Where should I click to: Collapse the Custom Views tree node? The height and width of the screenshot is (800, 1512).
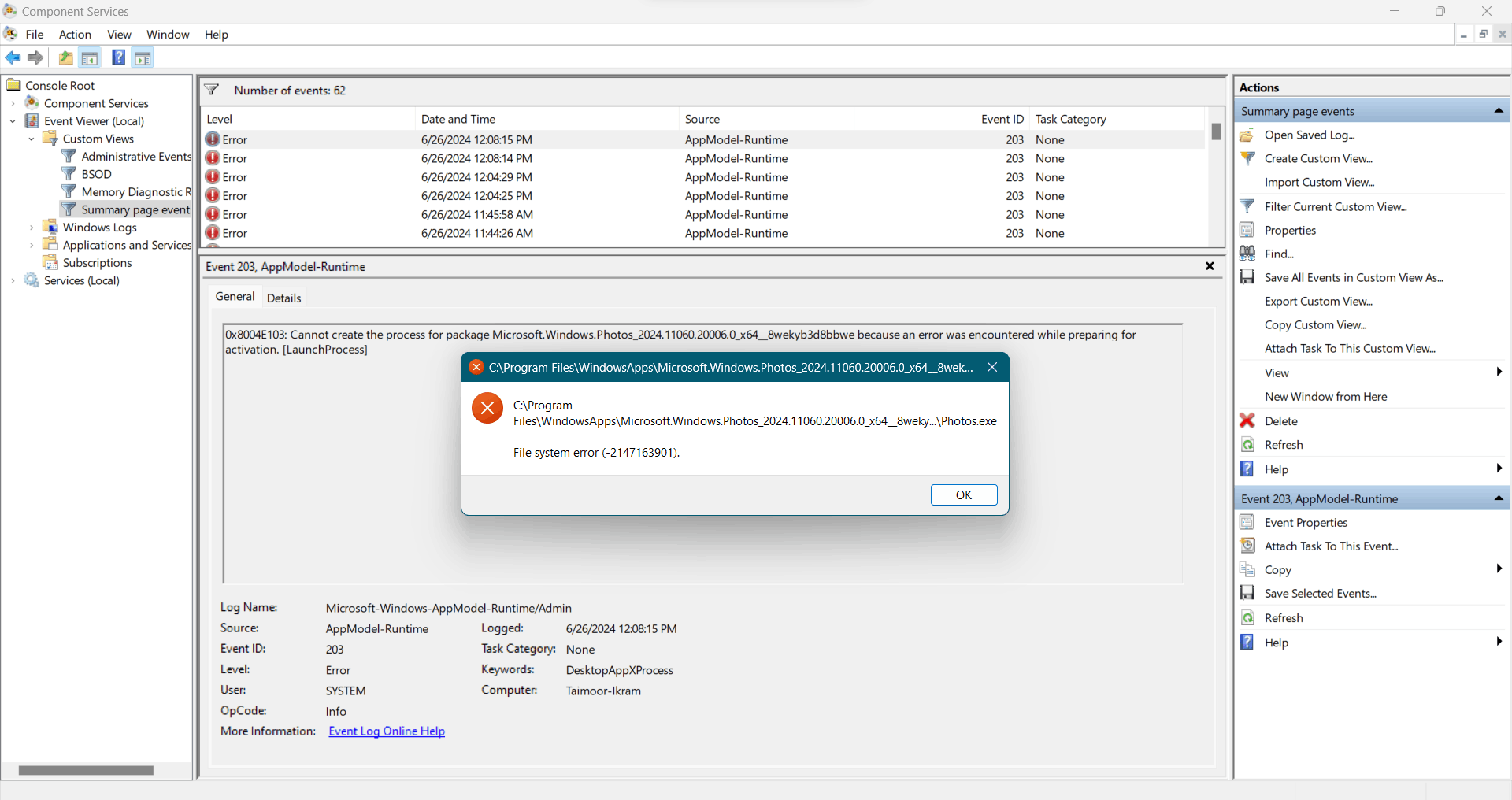31,139
